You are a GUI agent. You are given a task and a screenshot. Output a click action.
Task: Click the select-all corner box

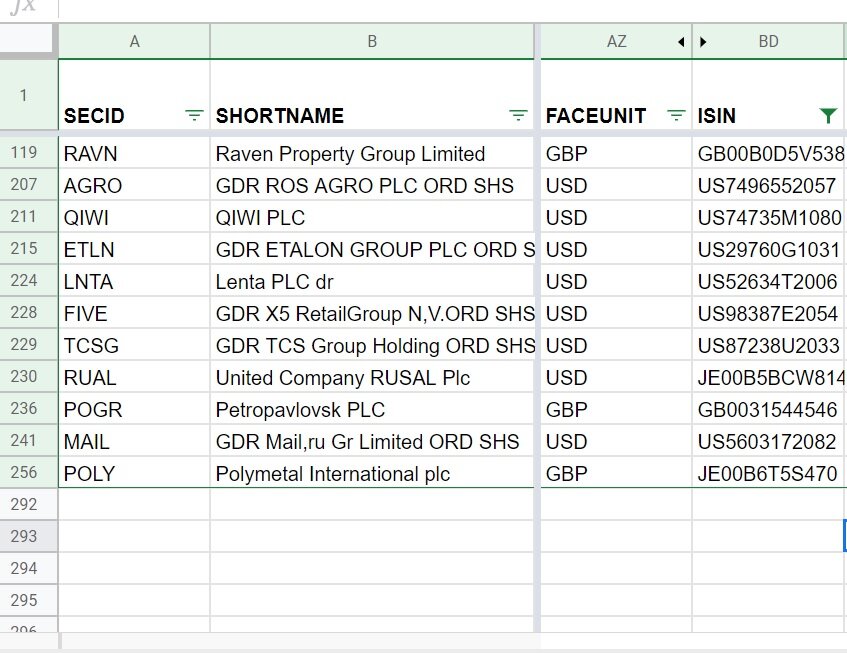click(27, 39)
